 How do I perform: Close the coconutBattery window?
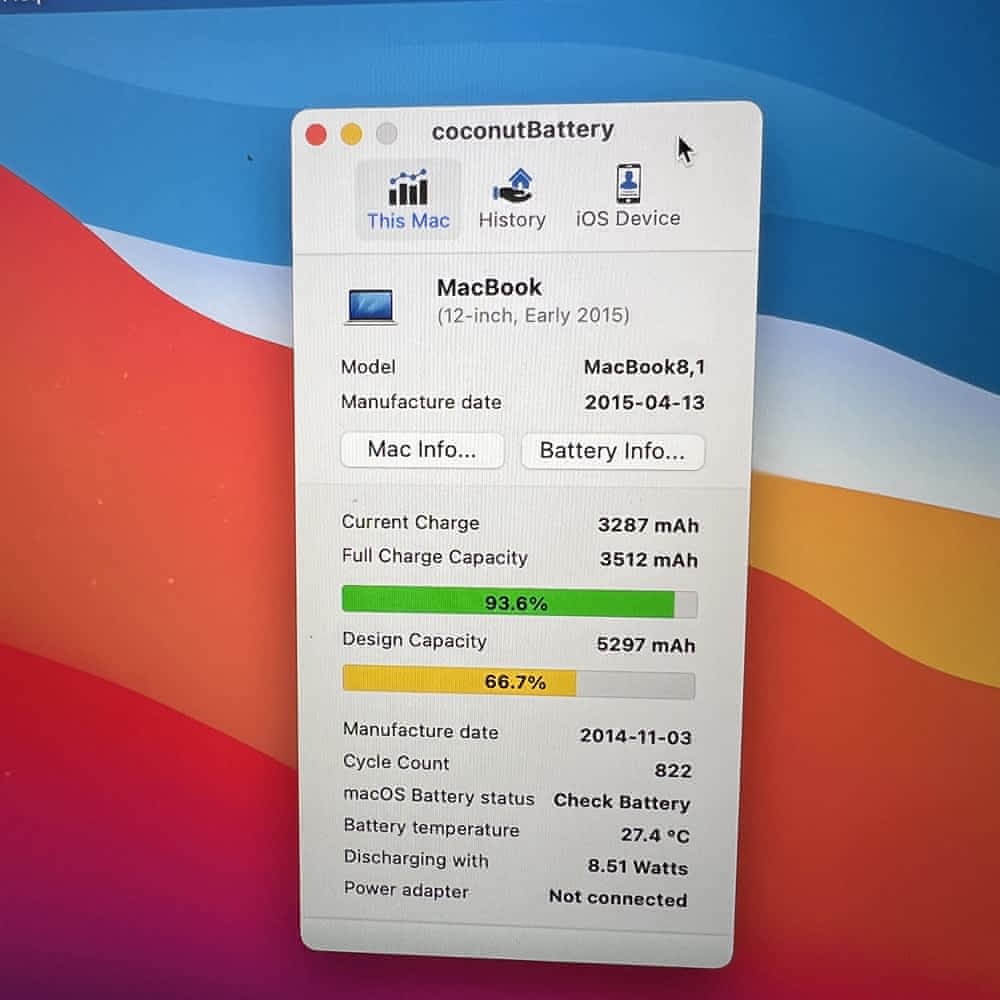316,135
